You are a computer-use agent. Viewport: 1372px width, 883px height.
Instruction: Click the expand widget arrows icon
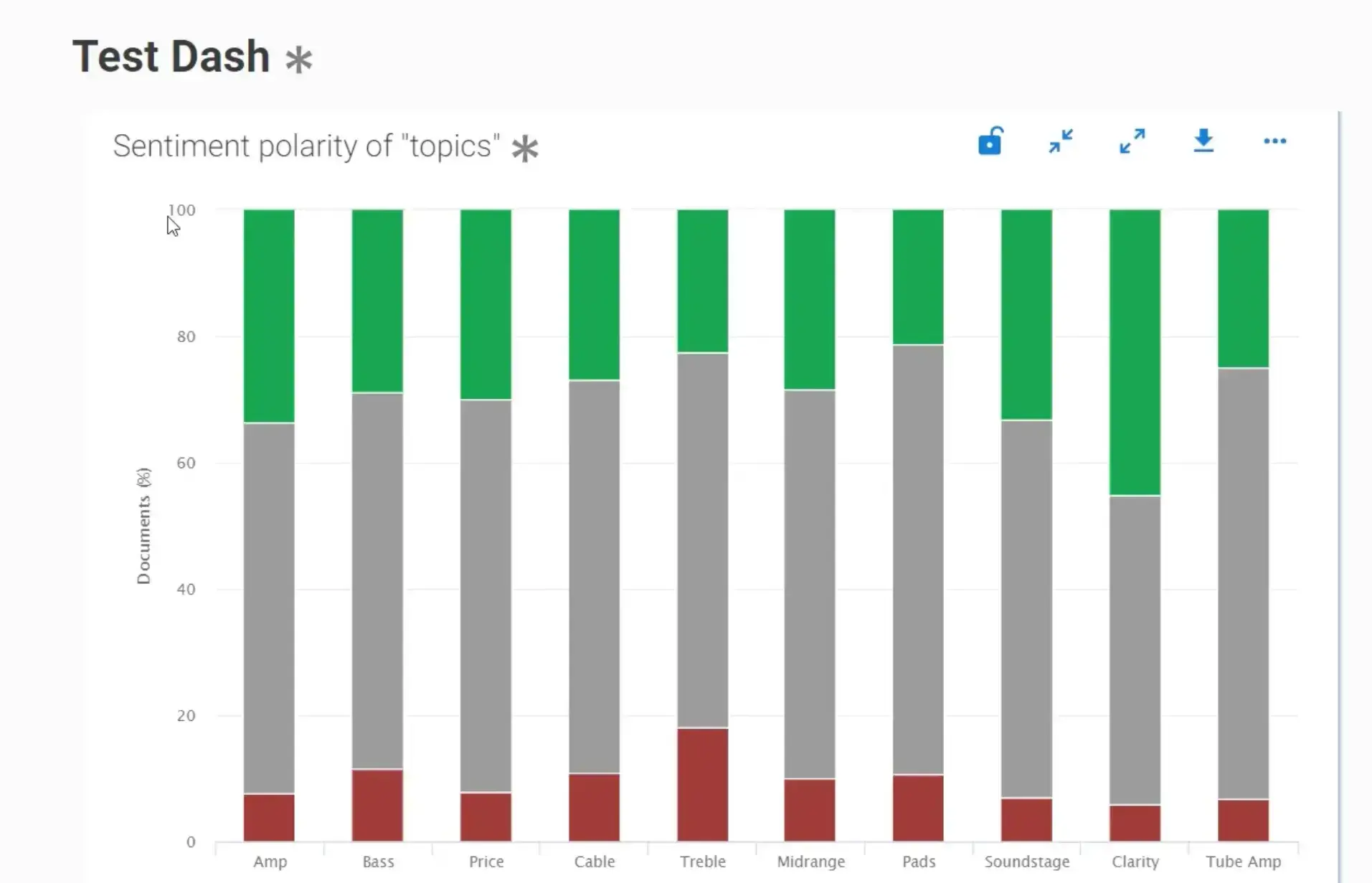point(1132,141)
